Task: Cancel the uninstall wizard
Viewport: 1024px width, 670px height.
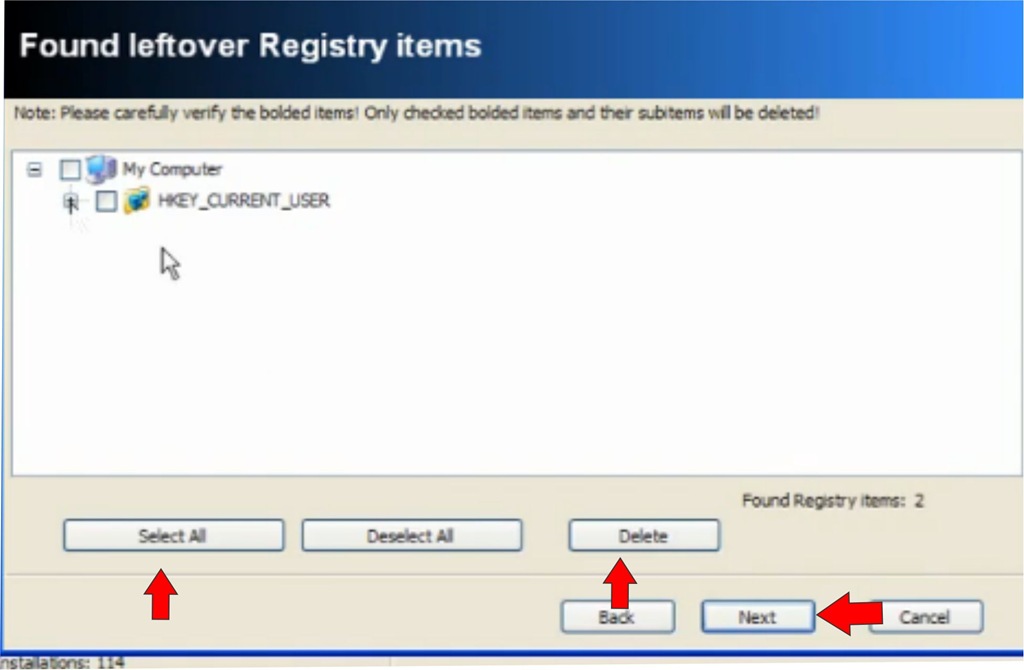Action: point(926,616)
